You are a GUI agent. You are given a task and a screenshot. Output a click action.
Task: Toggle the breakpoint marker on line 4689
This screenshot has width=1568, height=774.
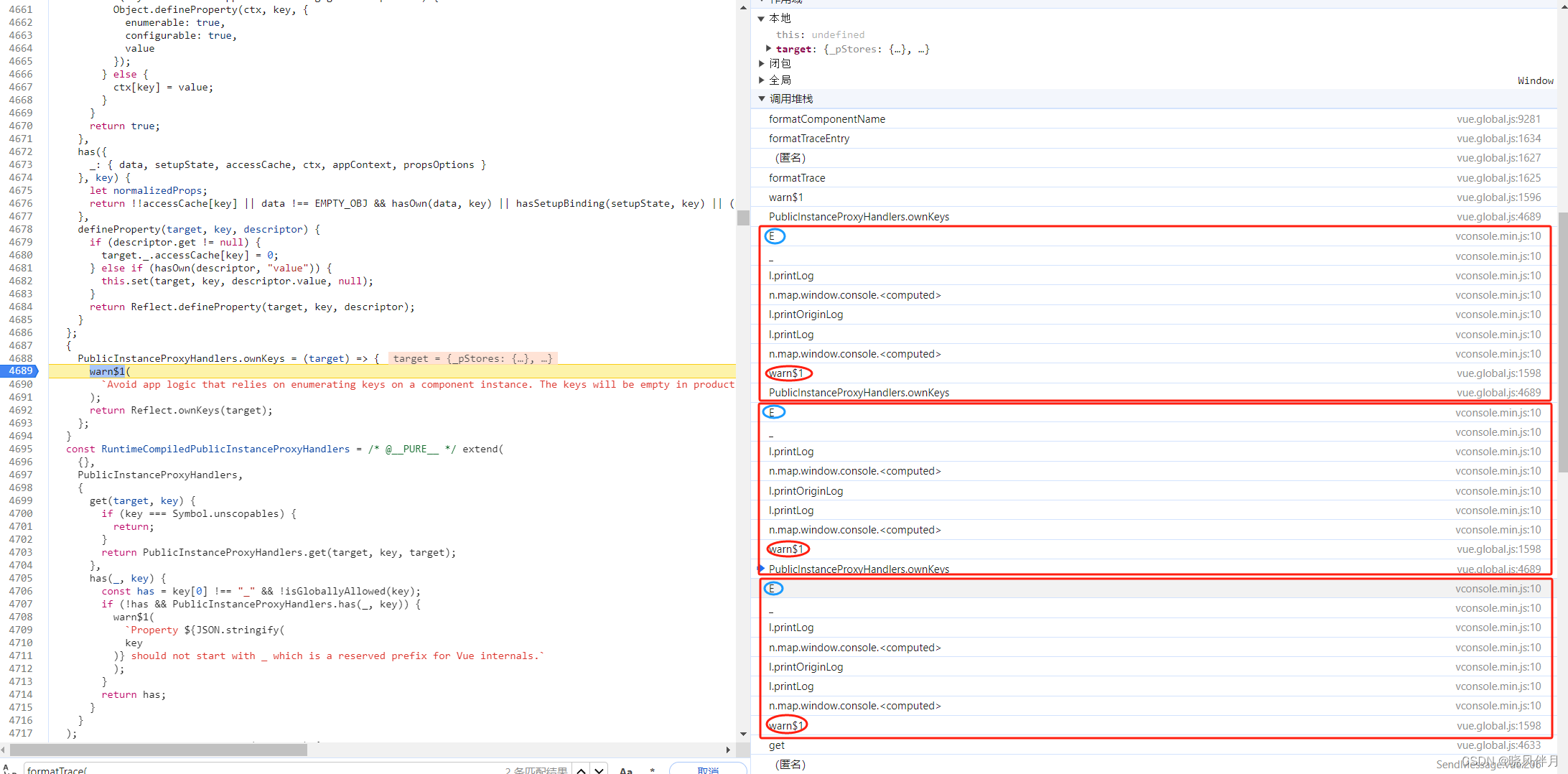tap(20, 371)
